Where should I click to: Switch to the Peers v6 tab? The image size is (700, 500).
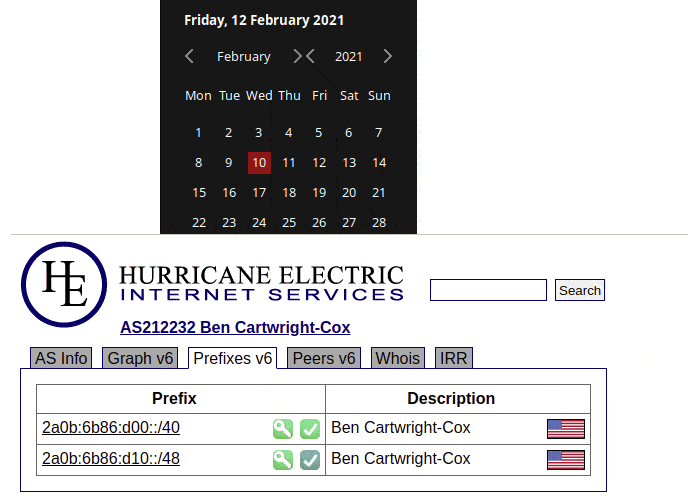(324, 358)
